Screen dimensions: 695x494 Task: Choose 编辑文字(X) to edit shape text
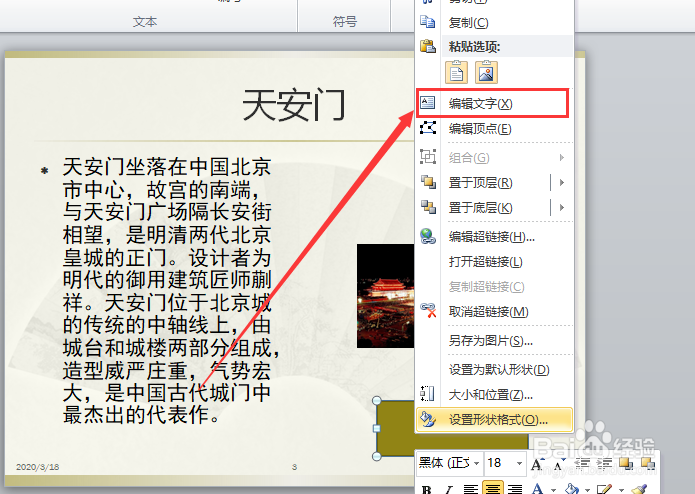[x=492, y=103]
